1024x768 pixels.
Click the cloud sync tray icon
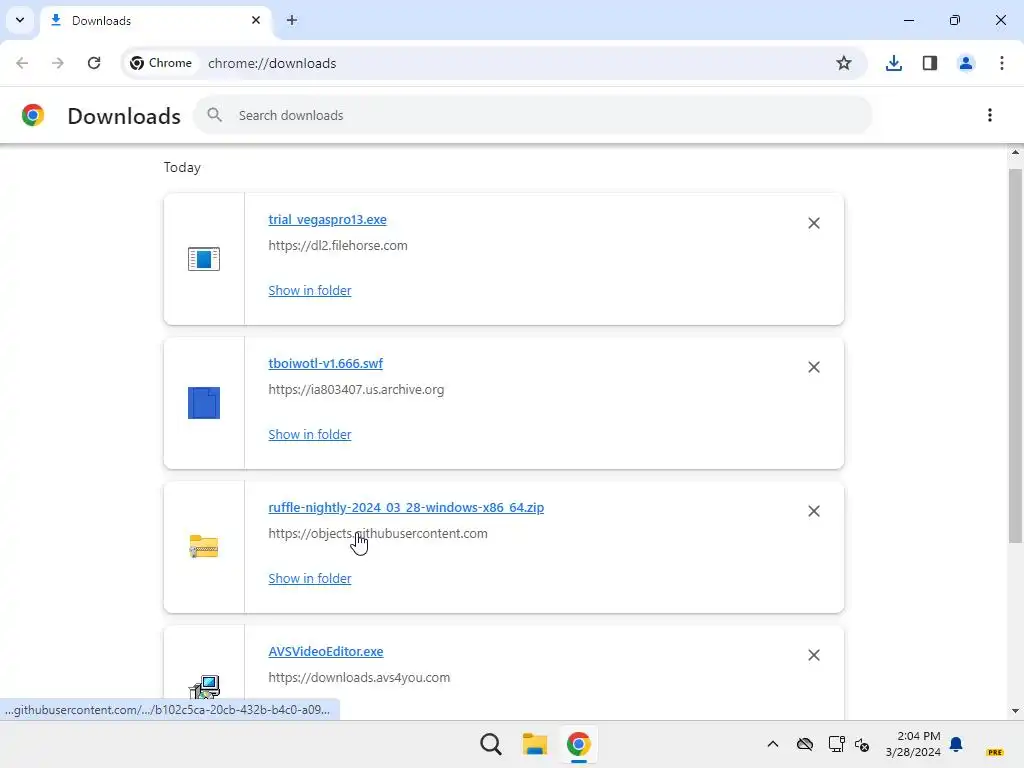tap(805, 744)
